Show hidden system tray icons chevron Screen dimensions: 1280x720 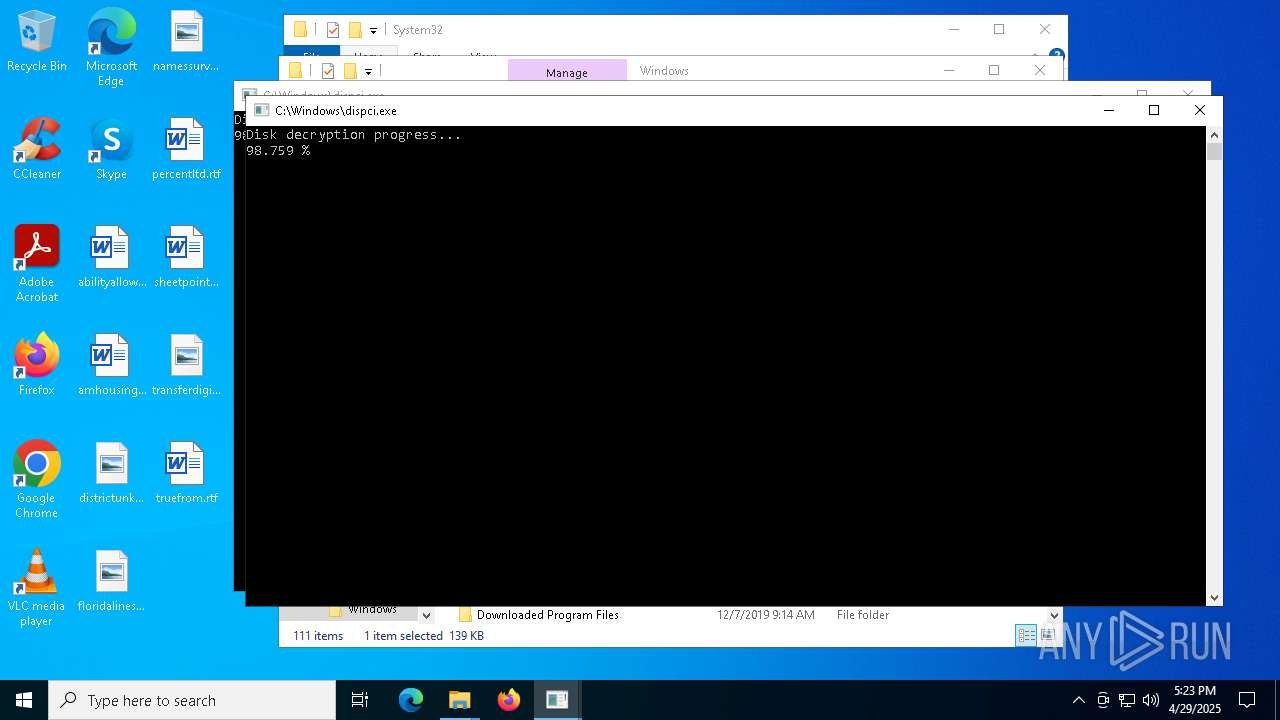pos(1078,700)
